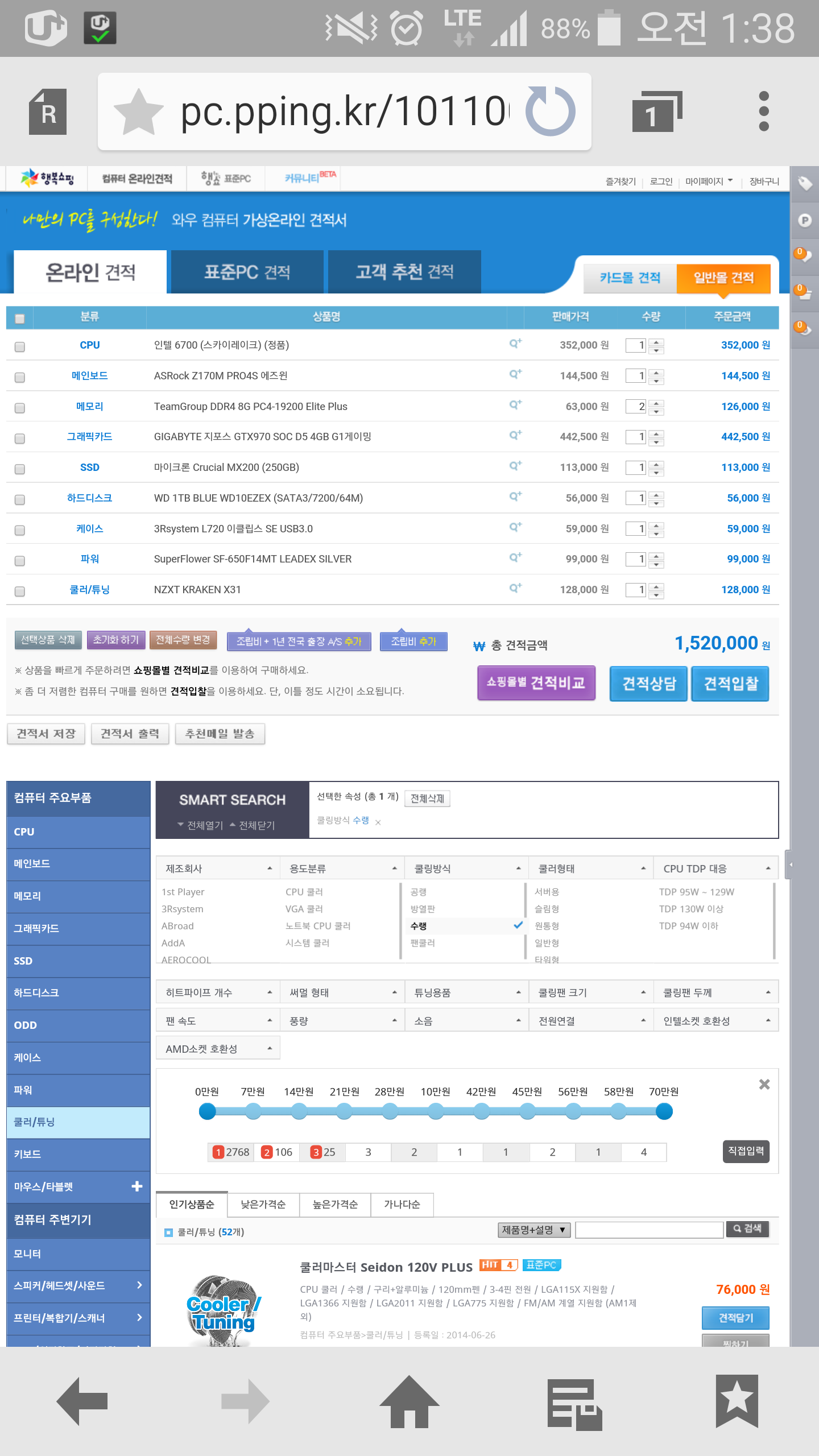
Task: Open the browser three-dot menu
Action: coord(764,111)
